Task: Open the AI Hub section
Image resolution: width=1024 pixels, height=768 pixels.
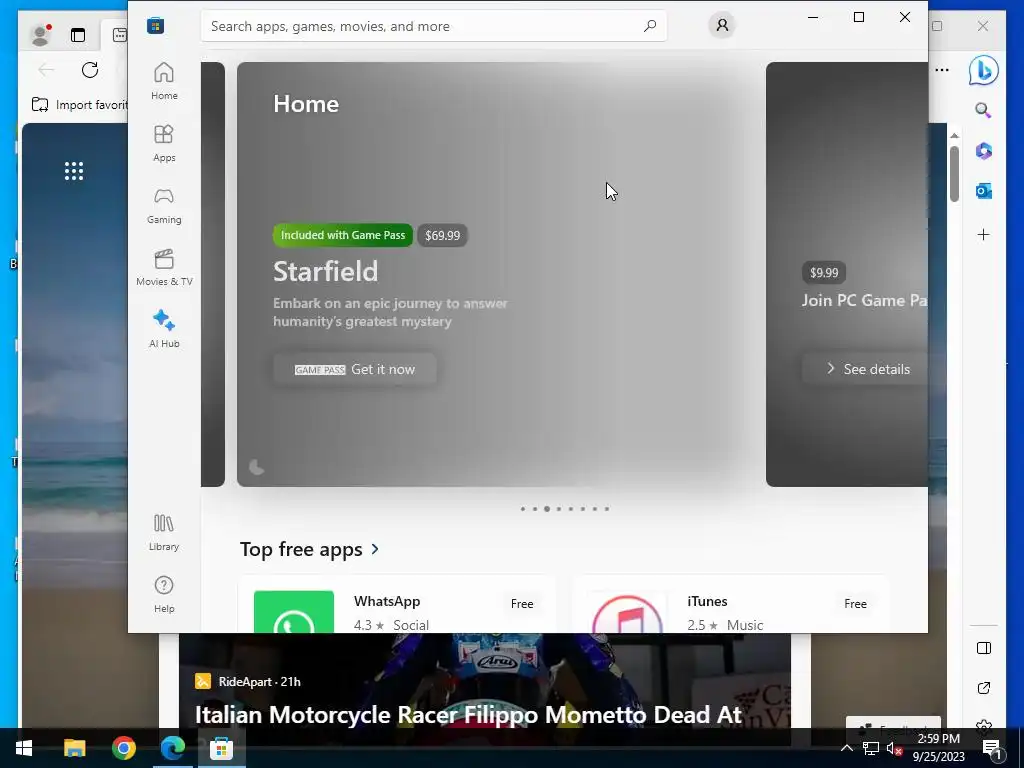Action: [164, 329]
